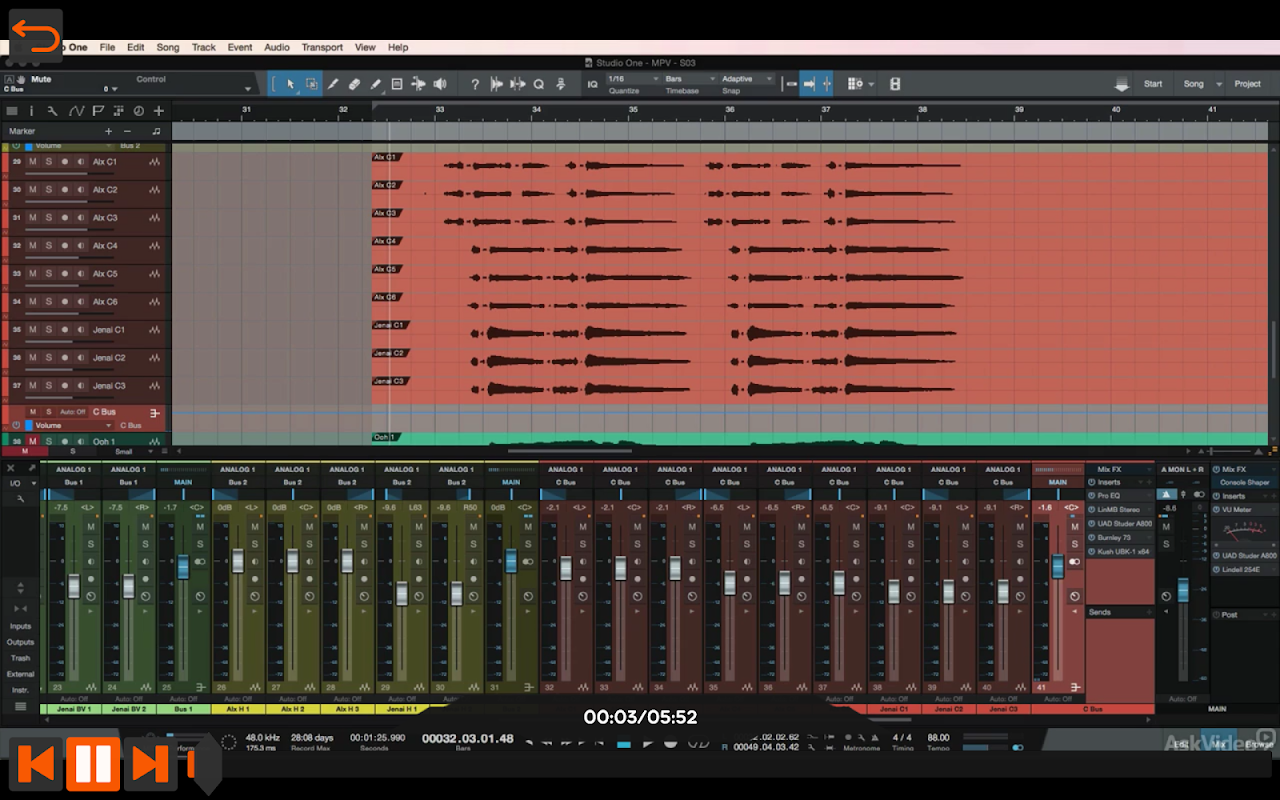The image size is (1280, 800).
Task: Open the Transport menu
Action: coord(322,47)
